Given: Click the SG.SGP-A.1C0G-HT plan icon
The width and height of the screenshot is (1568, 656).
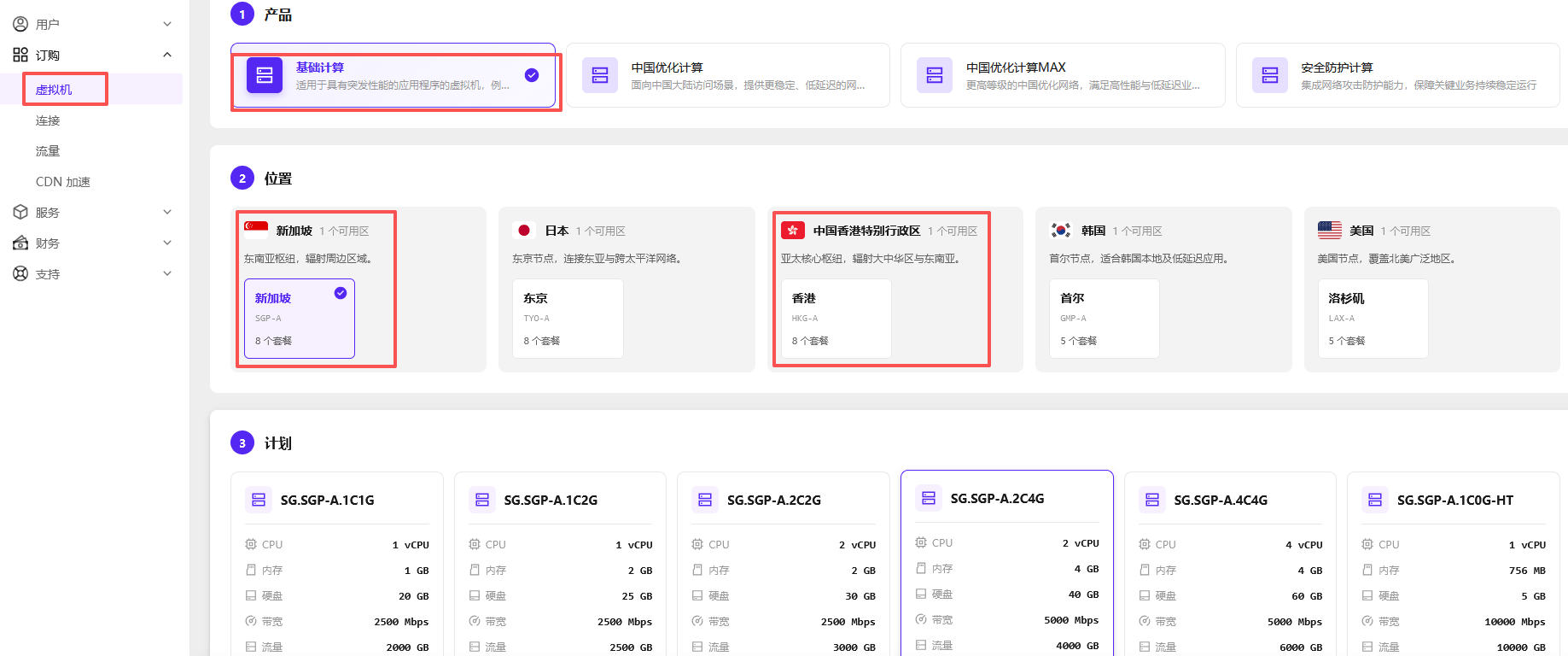Looking at the screenshot, I should tap(1375, 500).
